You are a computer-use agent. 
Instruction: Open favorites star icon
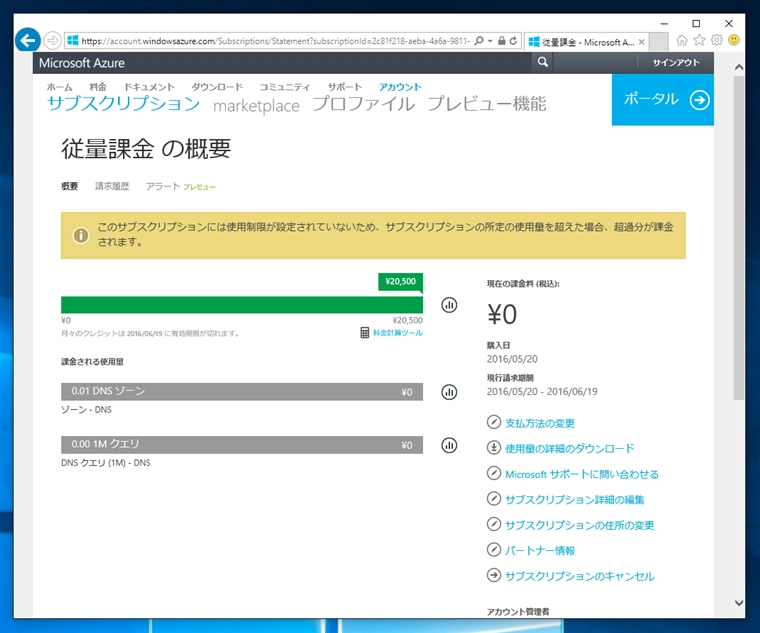coord(699,40)
